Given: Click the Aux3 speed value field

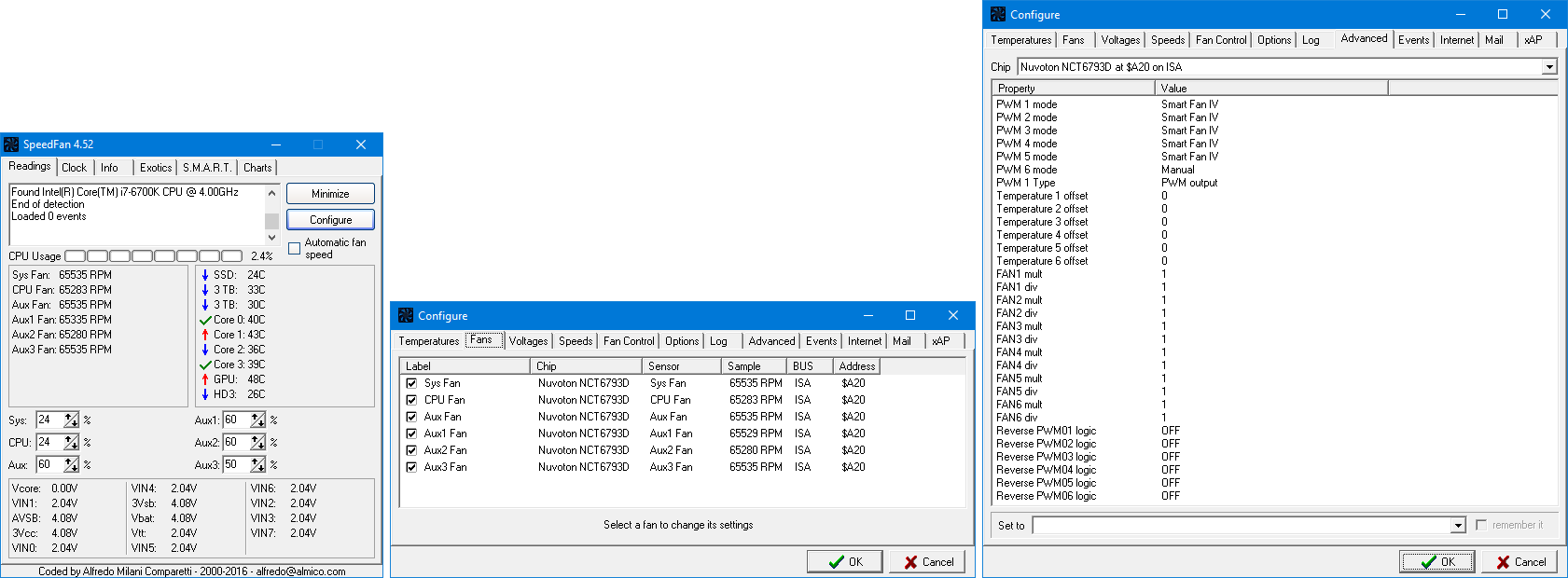Looking at the screenshot, I should (236, 465).
